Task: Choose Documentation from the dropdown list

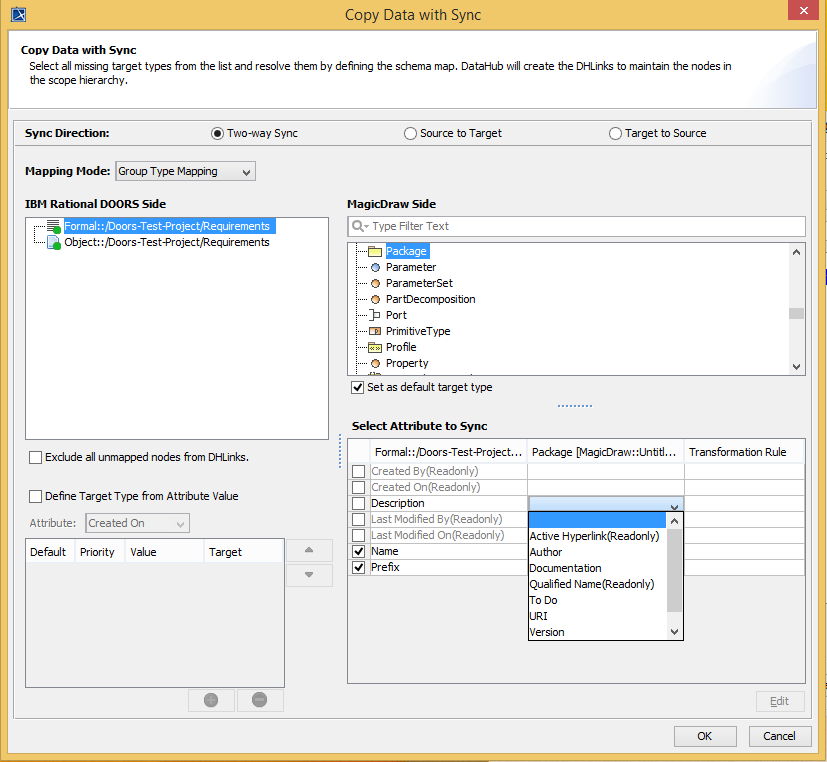Action: [x=565, y=568]
